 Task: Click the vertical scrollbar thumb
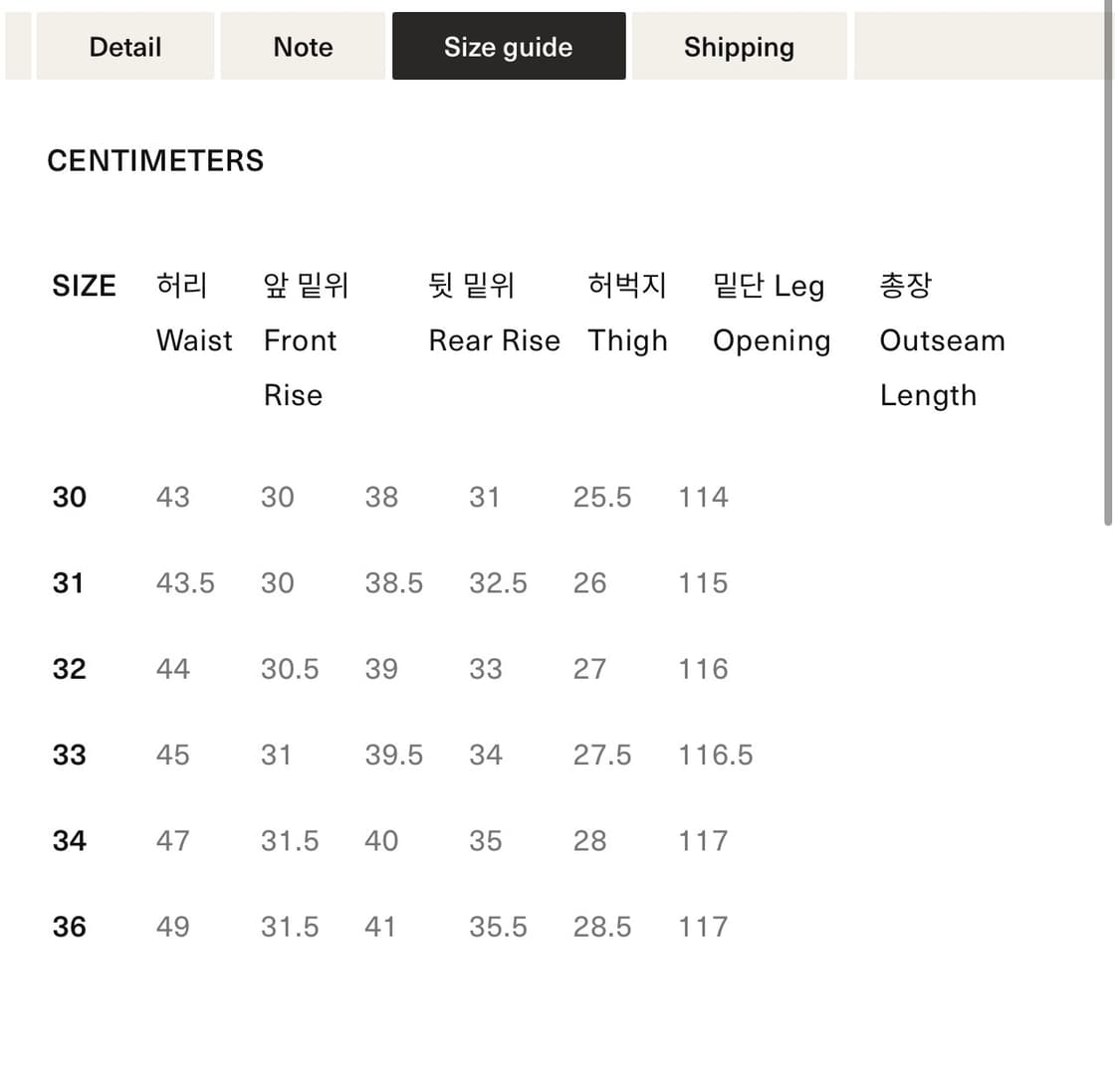[1107, 259]
